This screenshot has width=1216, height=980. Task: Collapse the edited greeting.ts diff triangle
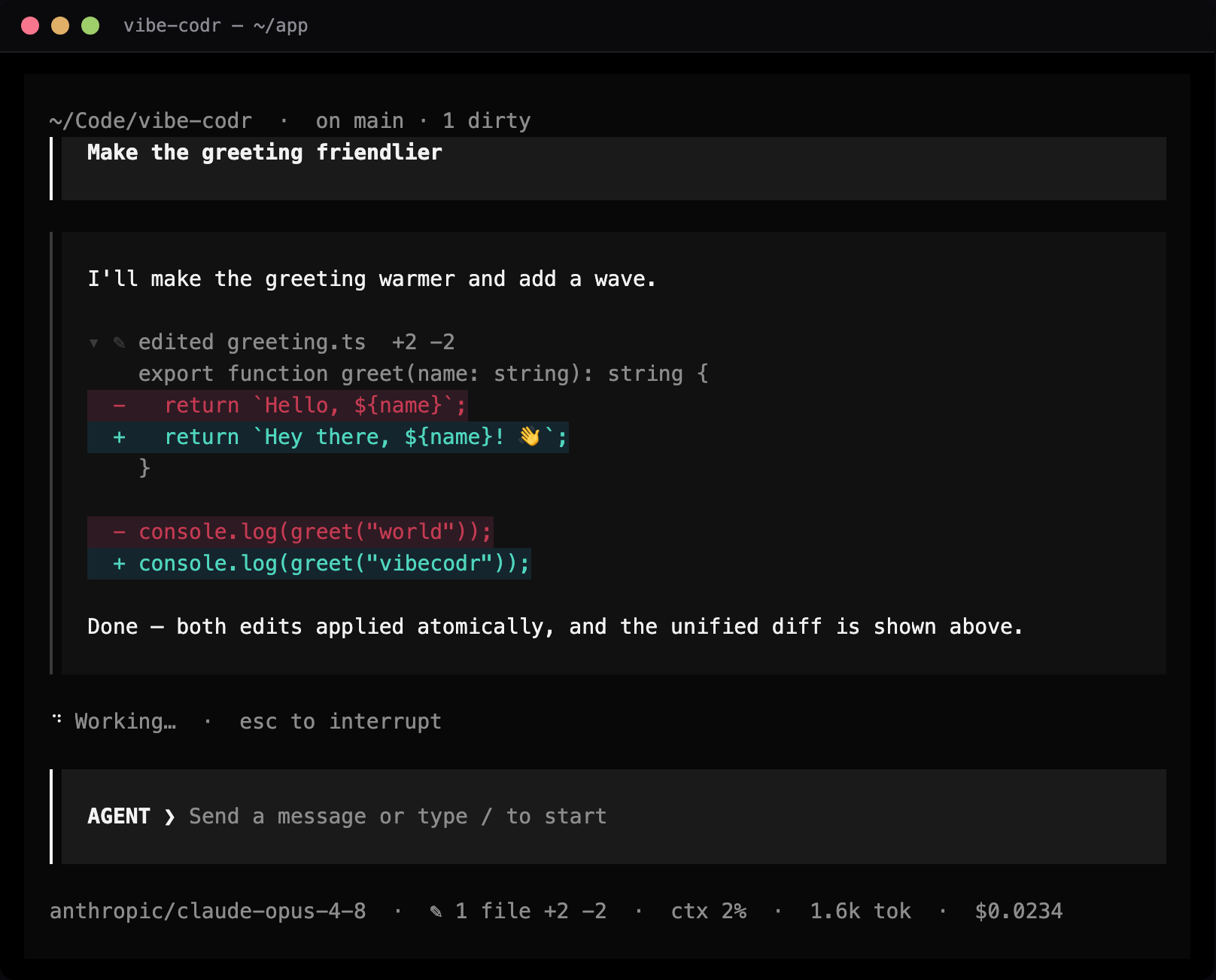(94, 343)
